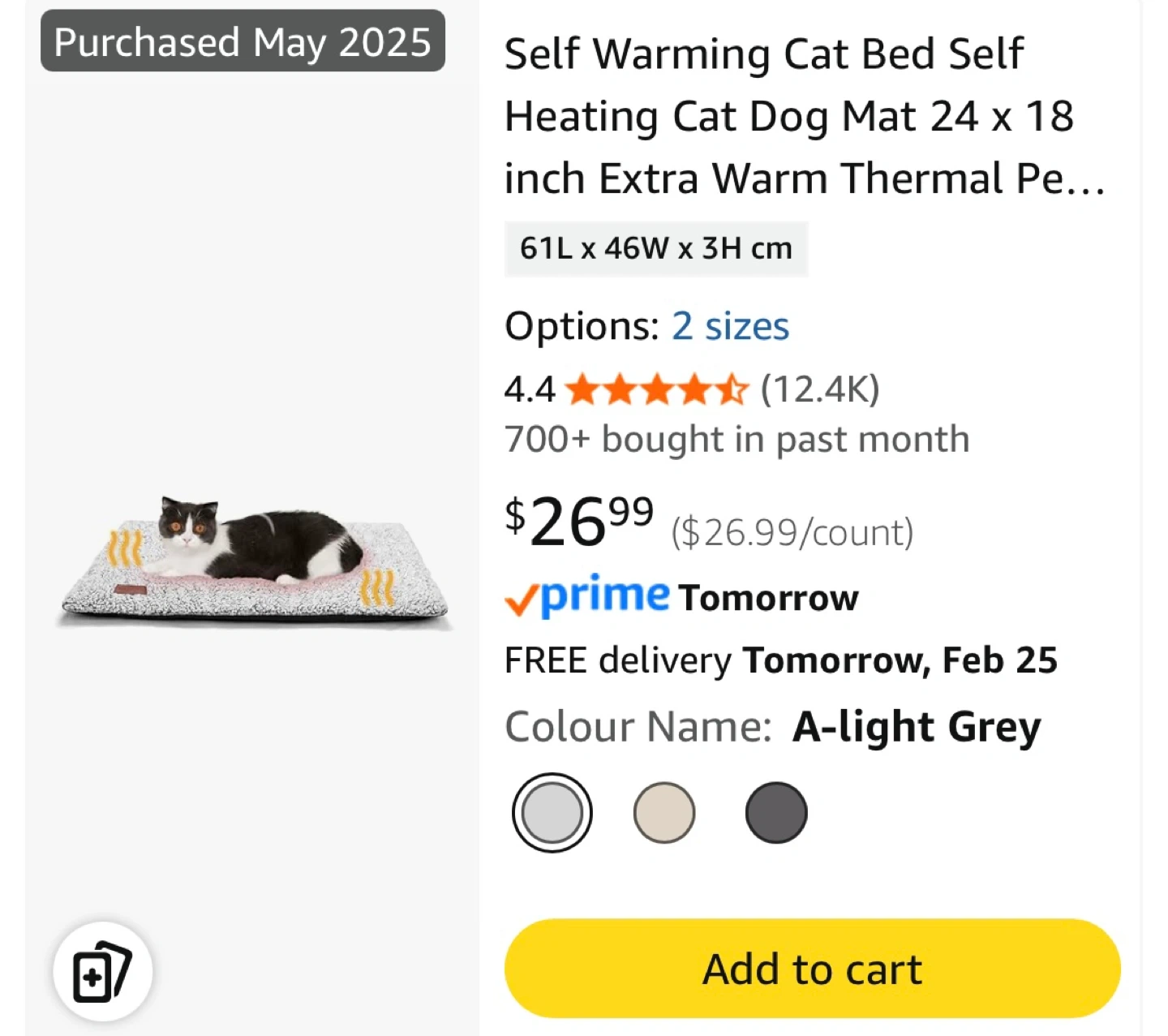The image size is (1168, 1036).
Task: Click the Prime checkmark logo
Action: pos(587,596)
